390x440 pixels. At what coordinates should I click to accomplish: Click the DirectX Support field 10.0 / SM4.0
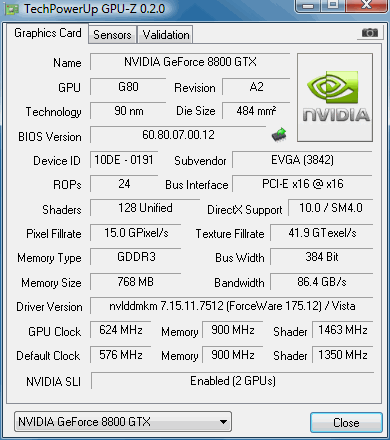[330, 208]
